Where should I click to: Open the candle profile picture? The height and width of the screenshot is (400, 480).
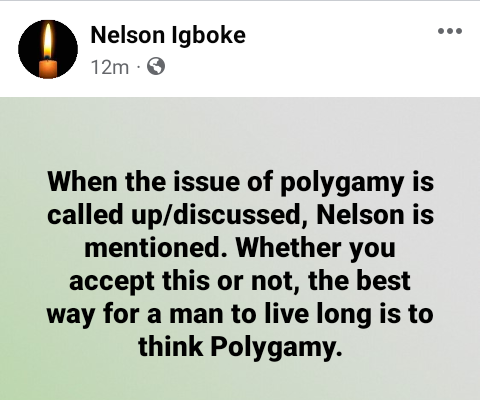point(48,49)
